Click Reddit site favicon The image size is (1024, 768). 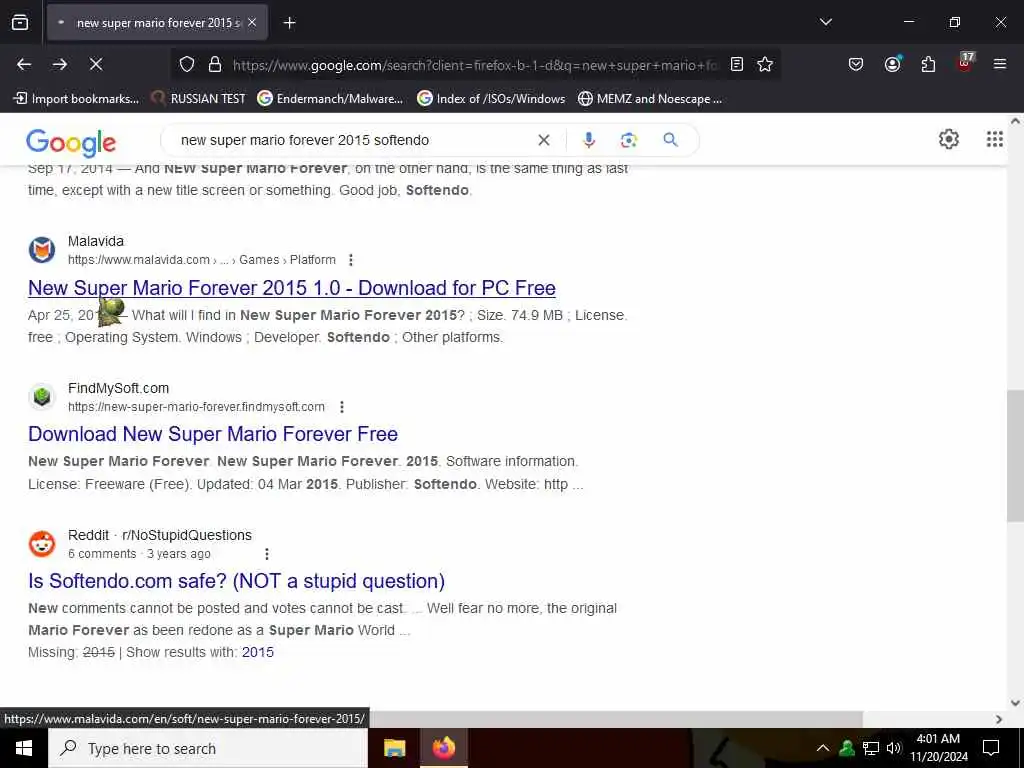coord(42,544)
